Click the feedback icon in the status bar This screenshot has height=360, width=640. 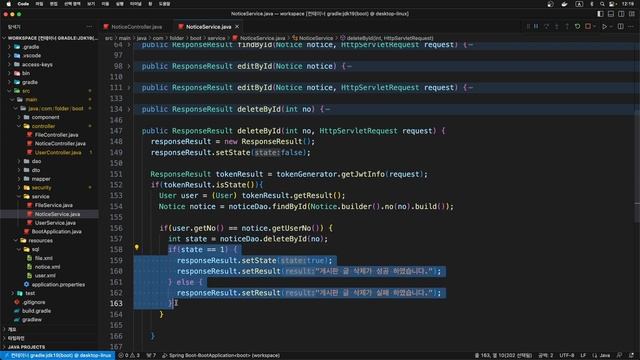point(619,356)
